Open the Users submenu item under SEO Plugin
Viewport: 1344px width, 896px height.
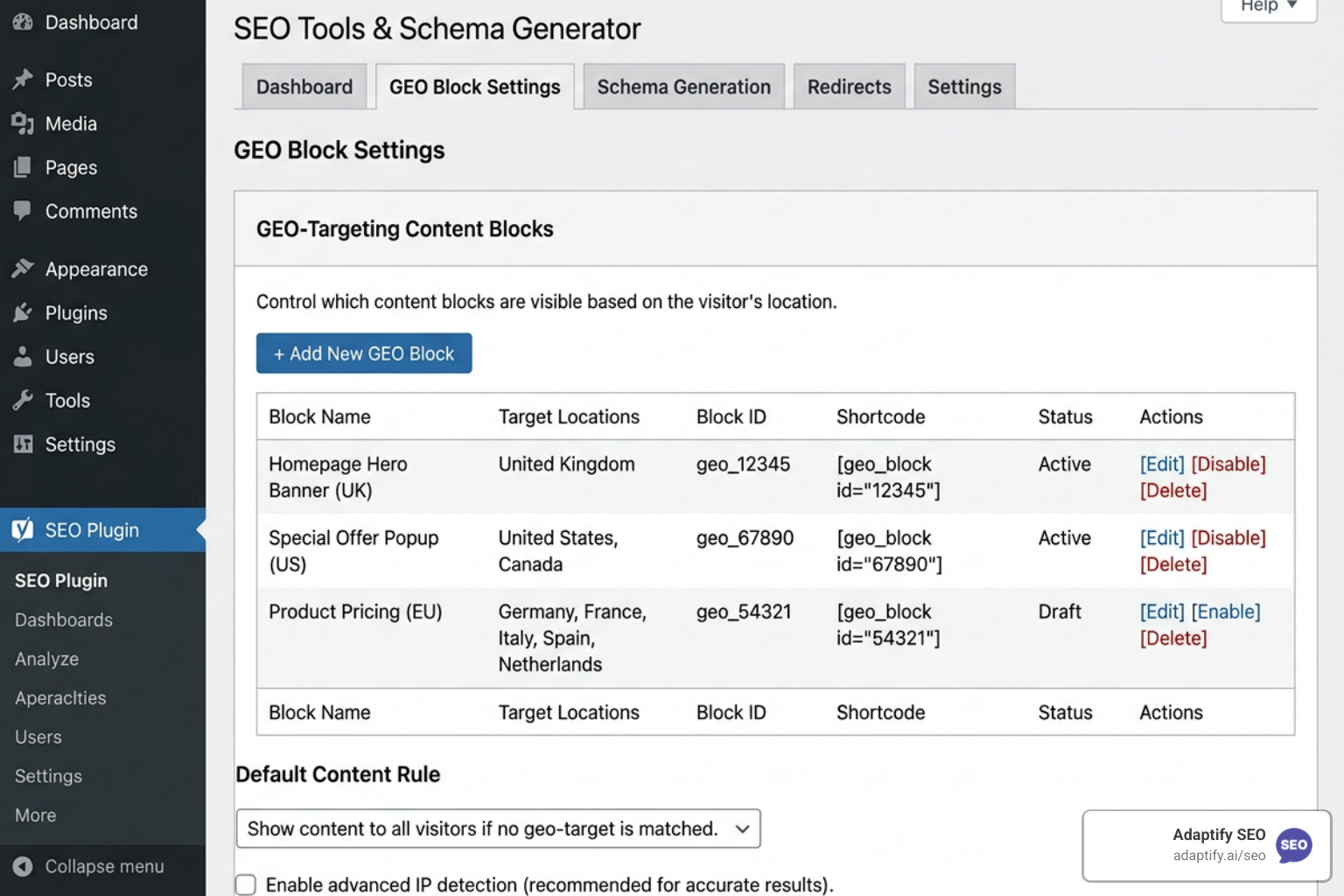[x=38, y=737]
